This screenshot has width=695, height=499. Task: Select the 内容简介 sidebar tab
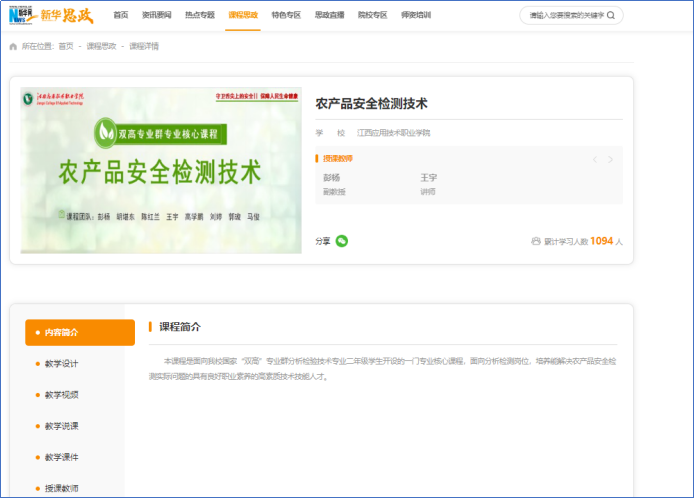click(80, 332)
